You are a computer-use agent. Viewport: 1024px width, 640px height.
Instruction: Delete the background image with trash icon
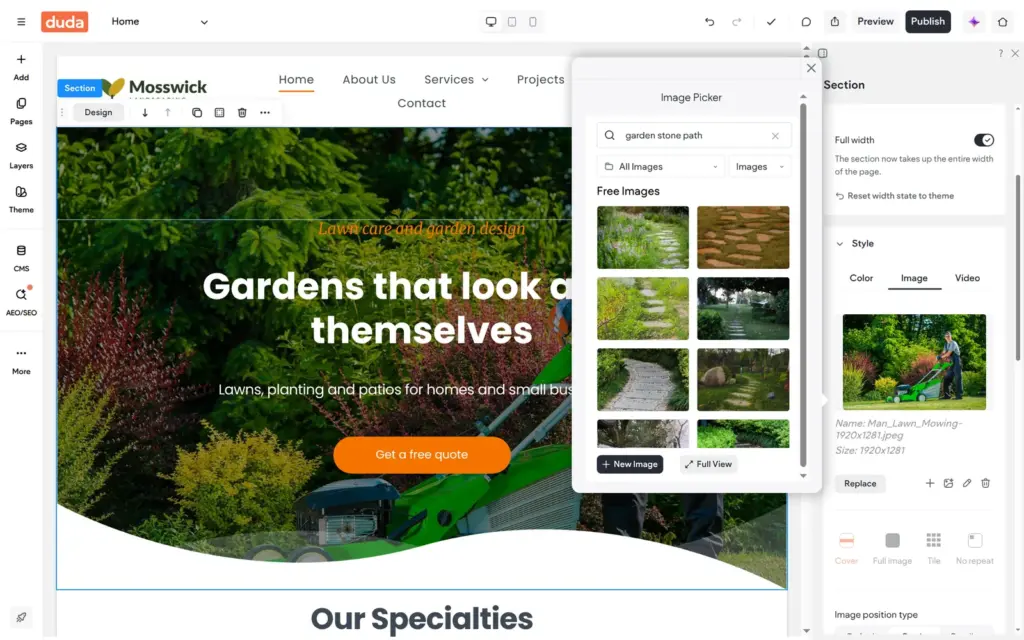pyautogui.click(x=985, y=483)
